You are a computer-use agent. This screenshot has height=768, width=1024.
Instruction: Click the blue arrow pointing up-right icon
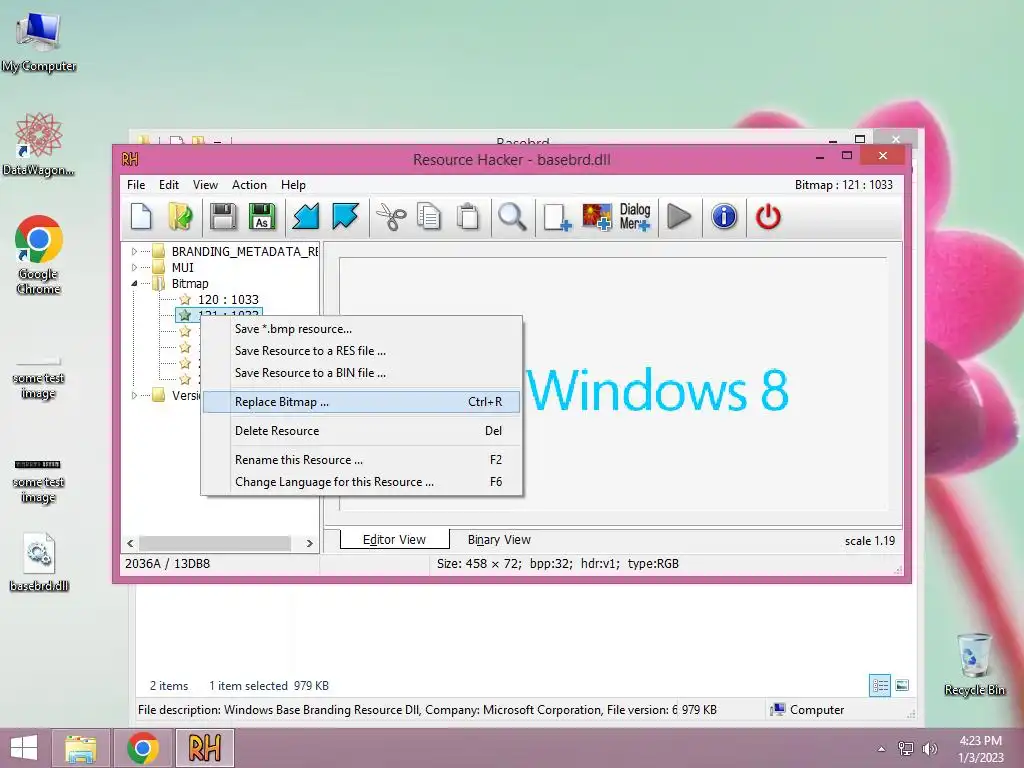tap(345, 217)
